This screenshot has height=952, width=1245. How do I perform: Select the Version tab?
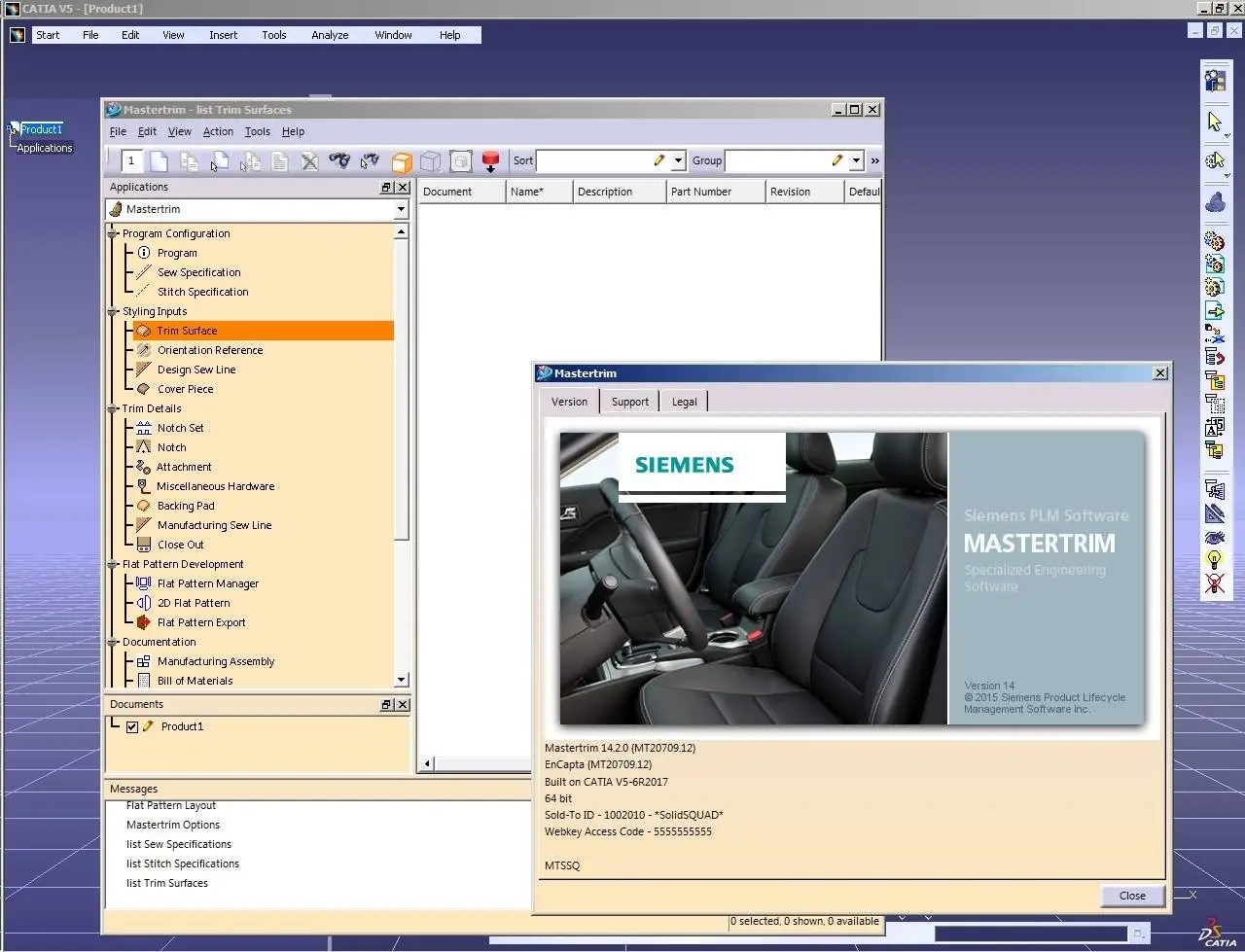click(x=569, y=401)
